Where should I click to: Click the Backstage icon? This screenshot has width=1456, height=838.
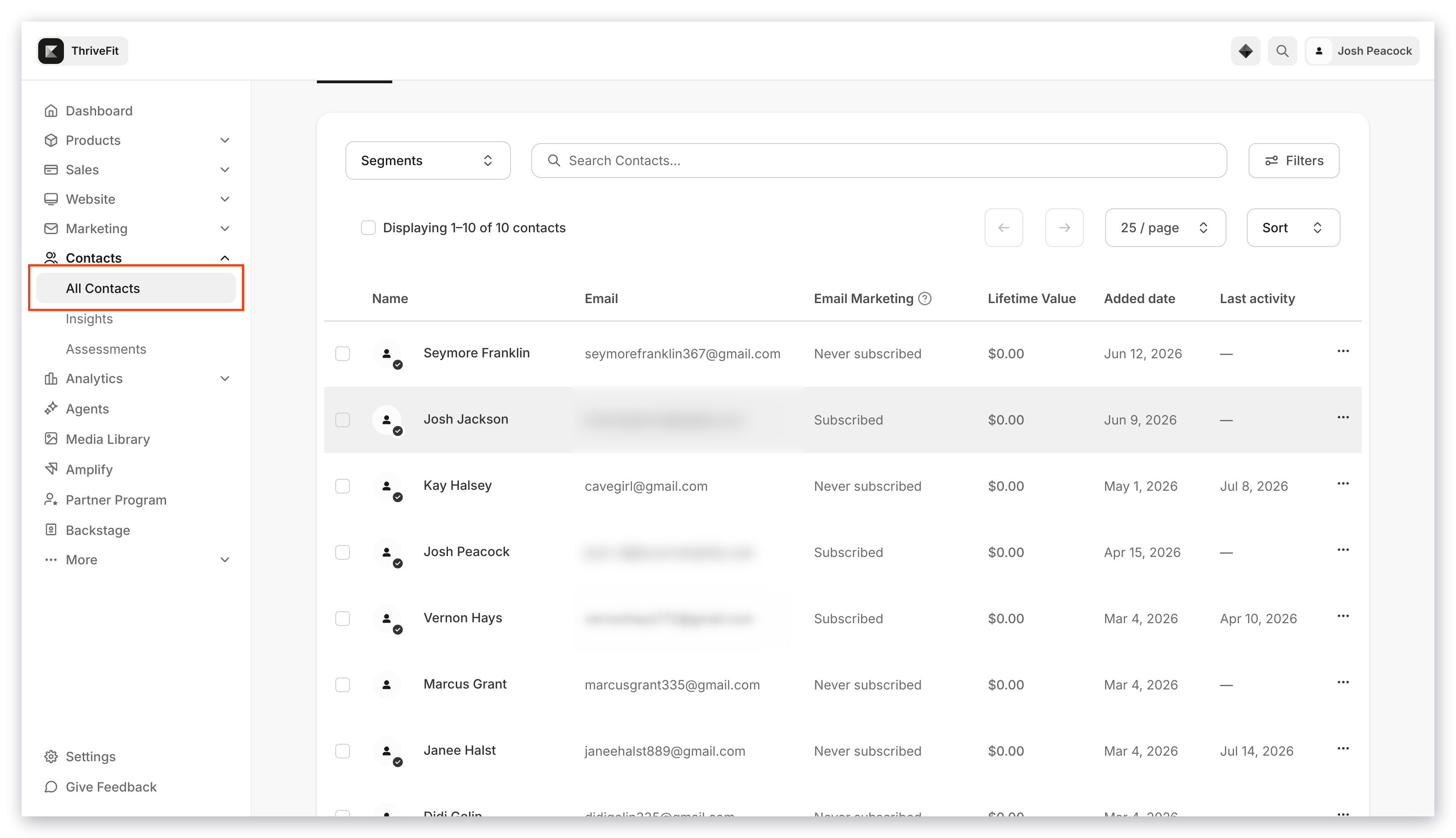click(x=51, y=529)
